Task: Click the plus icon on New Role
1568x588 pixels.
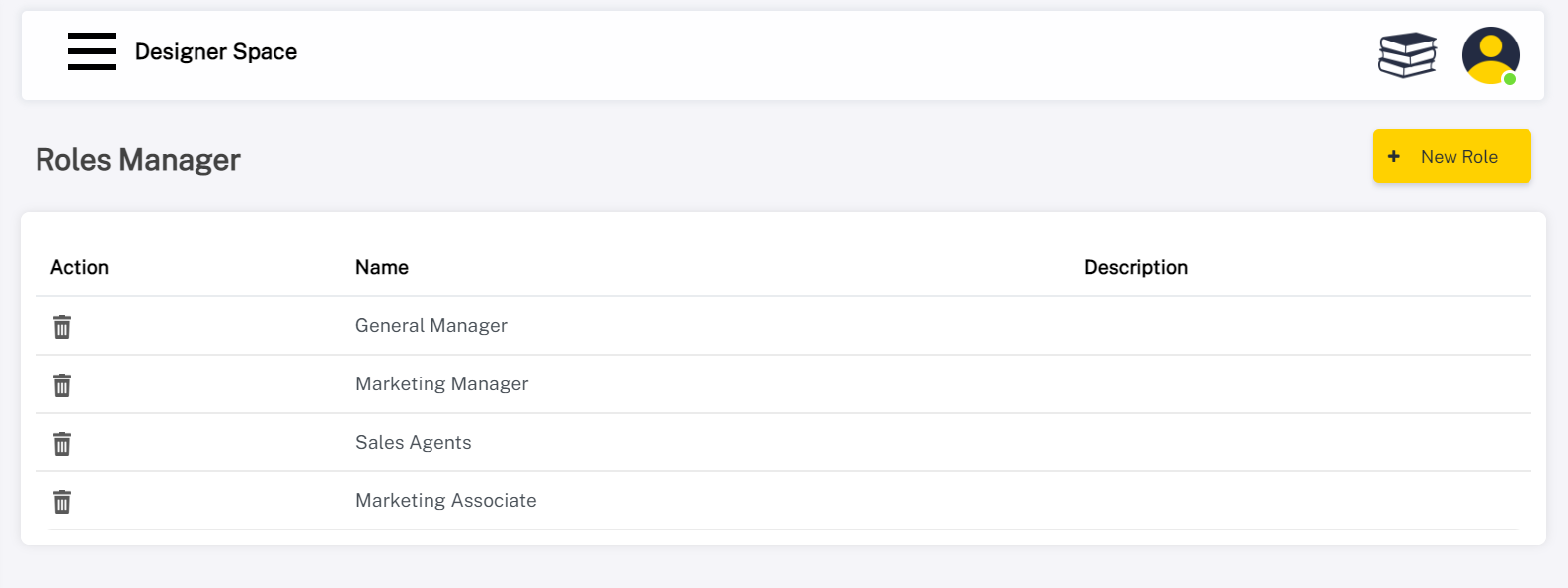Action: click(1394, 156)
